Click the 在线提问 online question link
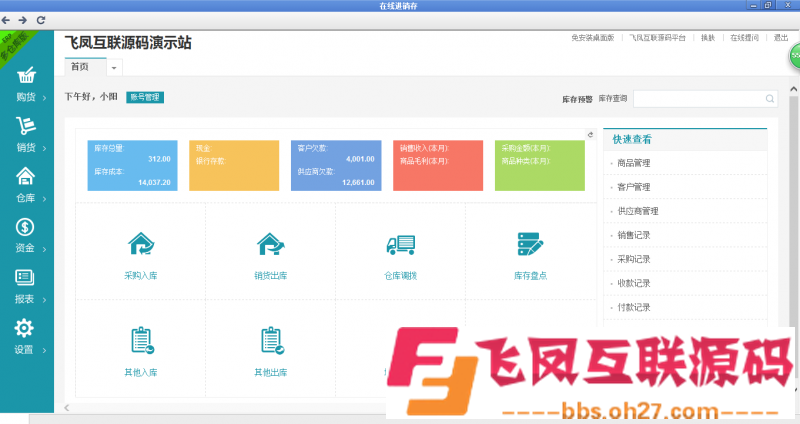The image size is (800, 424). tap(744, 38)
